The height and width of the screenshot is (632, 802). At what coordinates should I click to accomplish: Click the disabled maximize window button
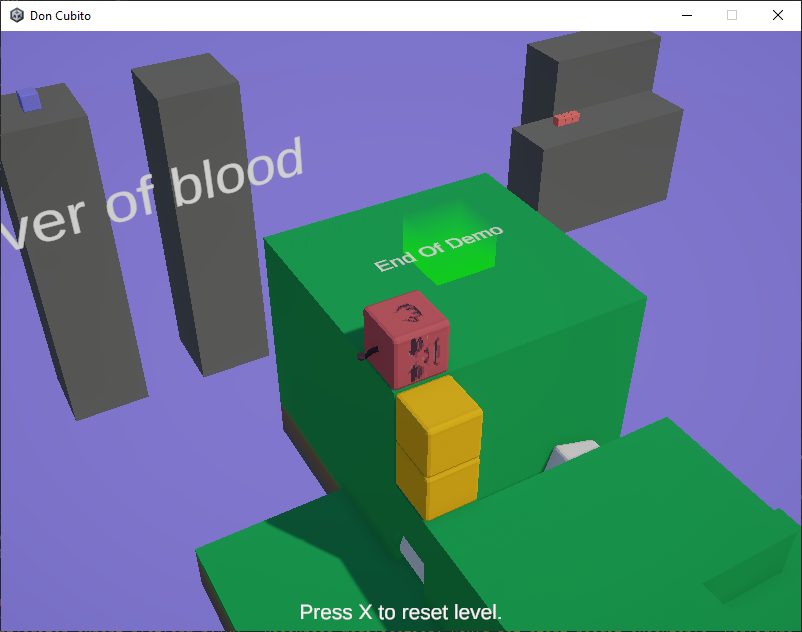click(732, 15)
